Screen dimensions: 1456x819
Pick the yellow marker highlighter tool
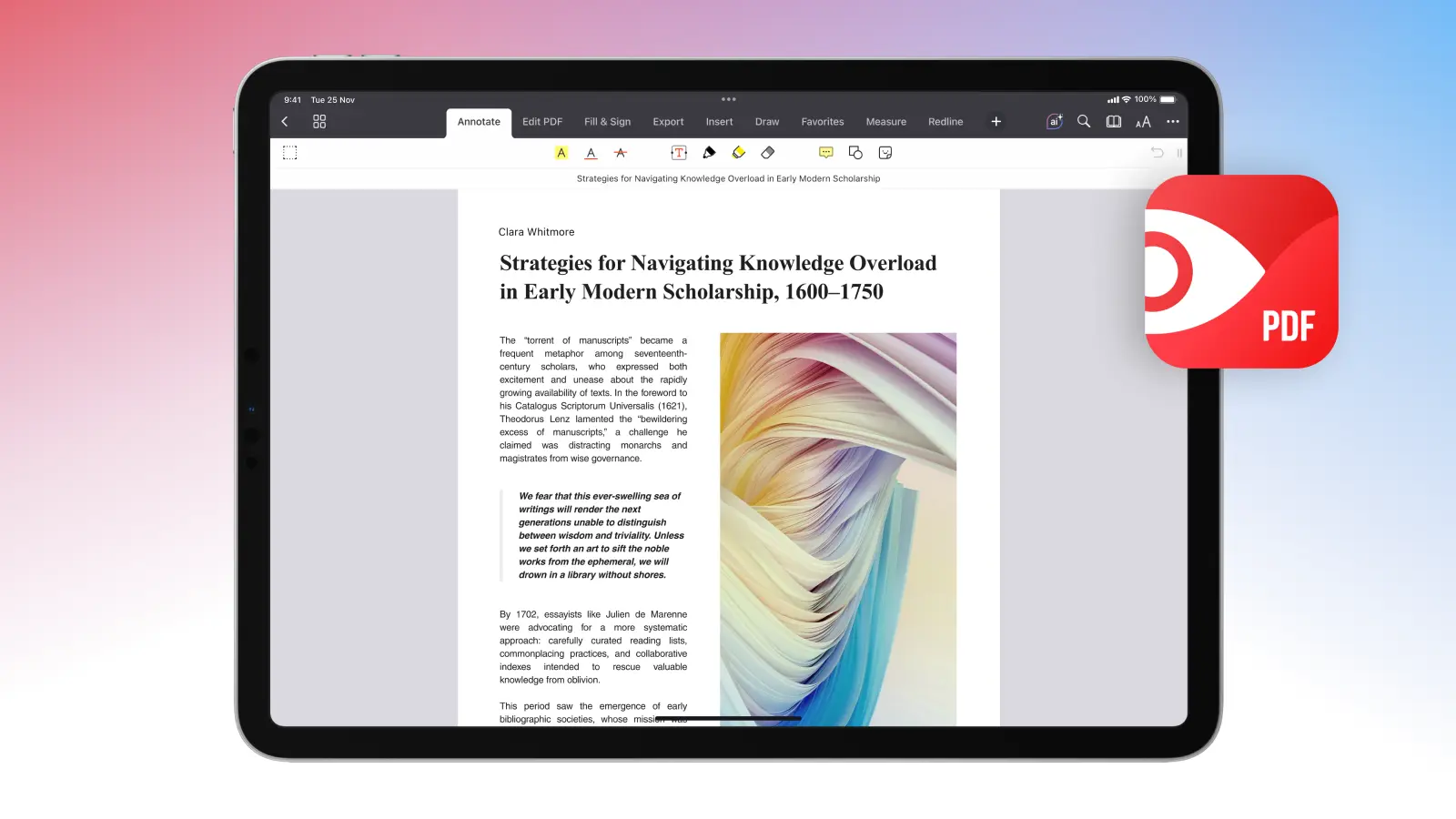[739, 153]
